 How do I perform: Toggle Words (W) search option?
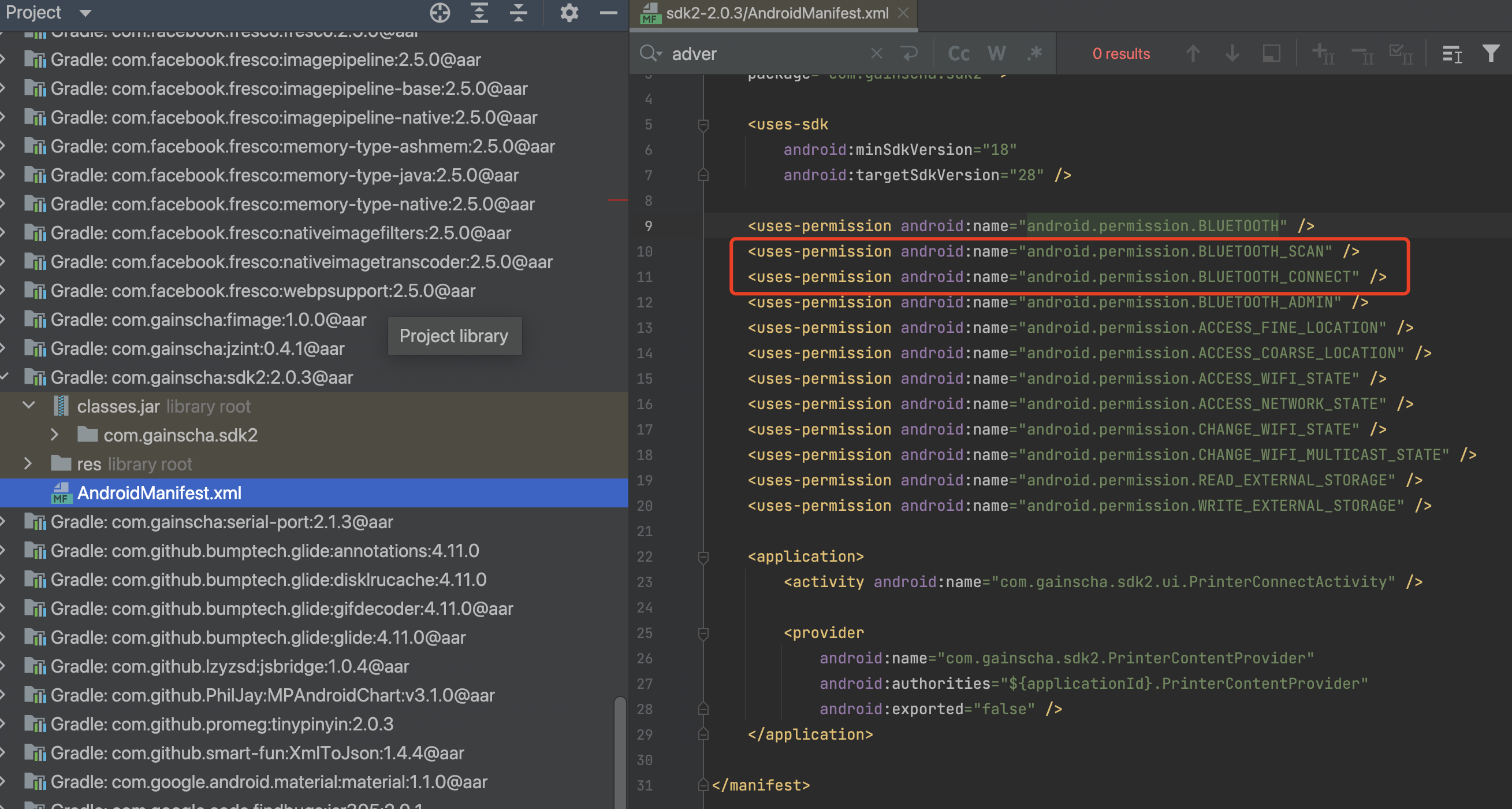pos(996,53)
